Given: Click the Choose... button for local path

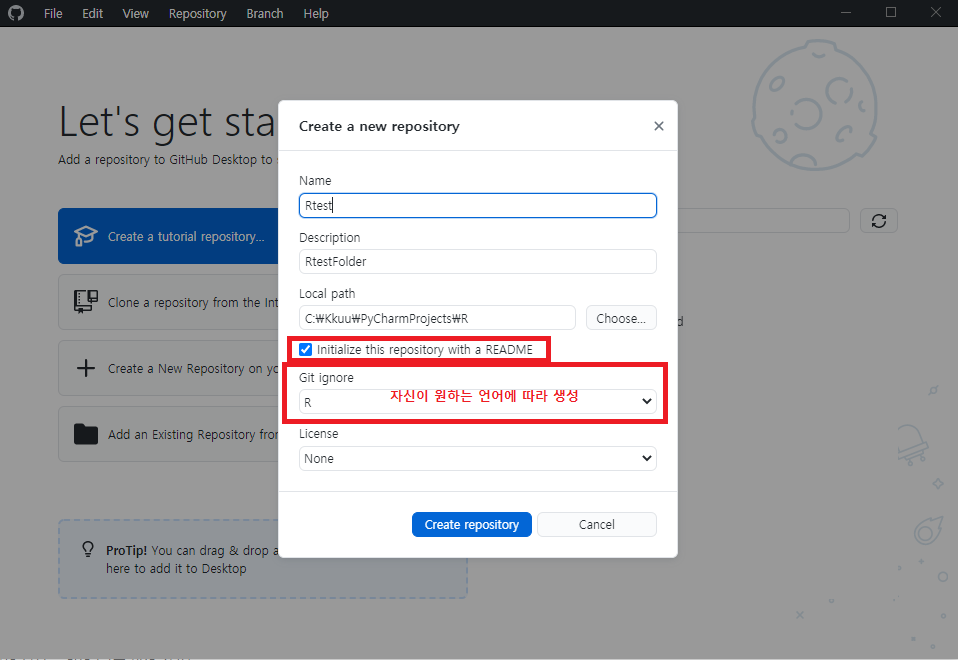Looking at the screenshot, I should click(621, 318).
